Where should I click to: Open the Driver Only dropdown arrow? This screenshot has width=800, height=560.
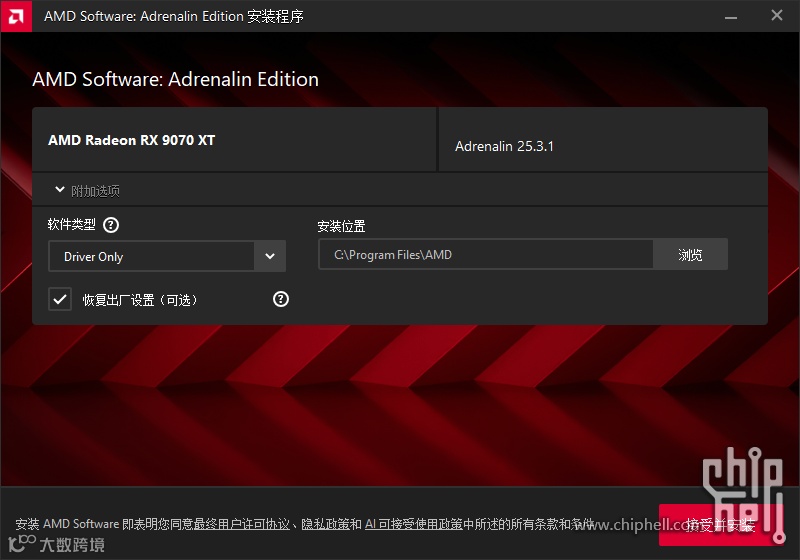pos(270,256)
